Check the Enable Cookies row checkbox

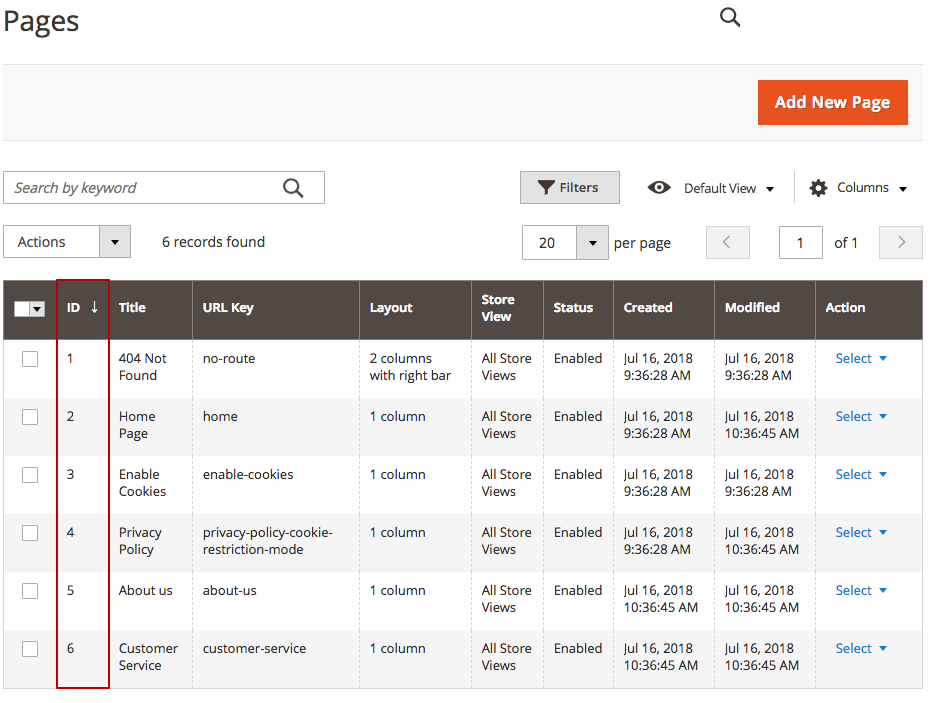point(30,475)
